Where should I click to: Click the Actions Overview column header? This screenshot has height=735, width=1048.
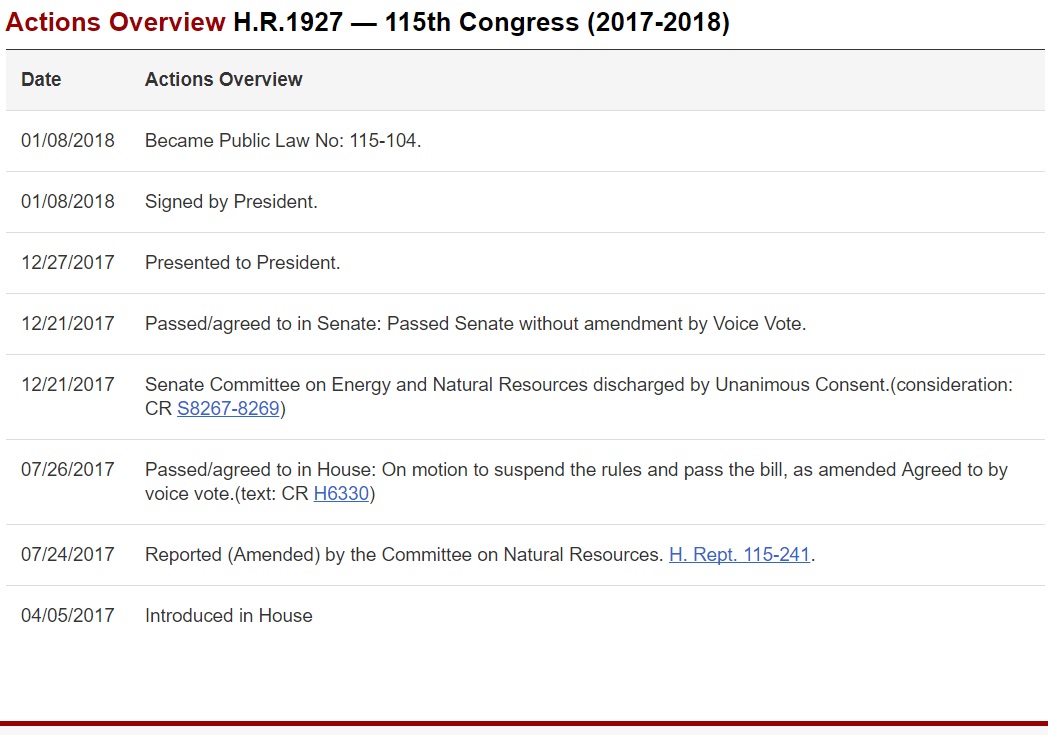coord(223,80)
